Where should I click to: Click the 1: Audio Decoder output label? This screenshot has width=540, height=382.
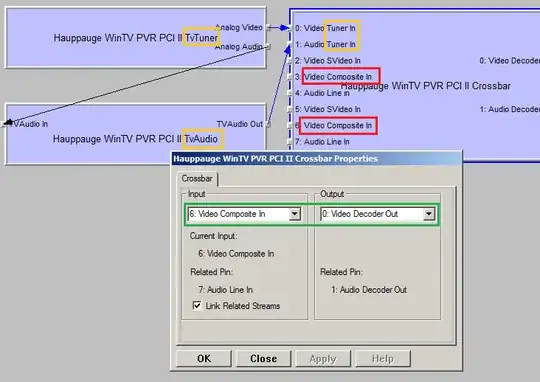pyautogui.click(x=509, y=109)
